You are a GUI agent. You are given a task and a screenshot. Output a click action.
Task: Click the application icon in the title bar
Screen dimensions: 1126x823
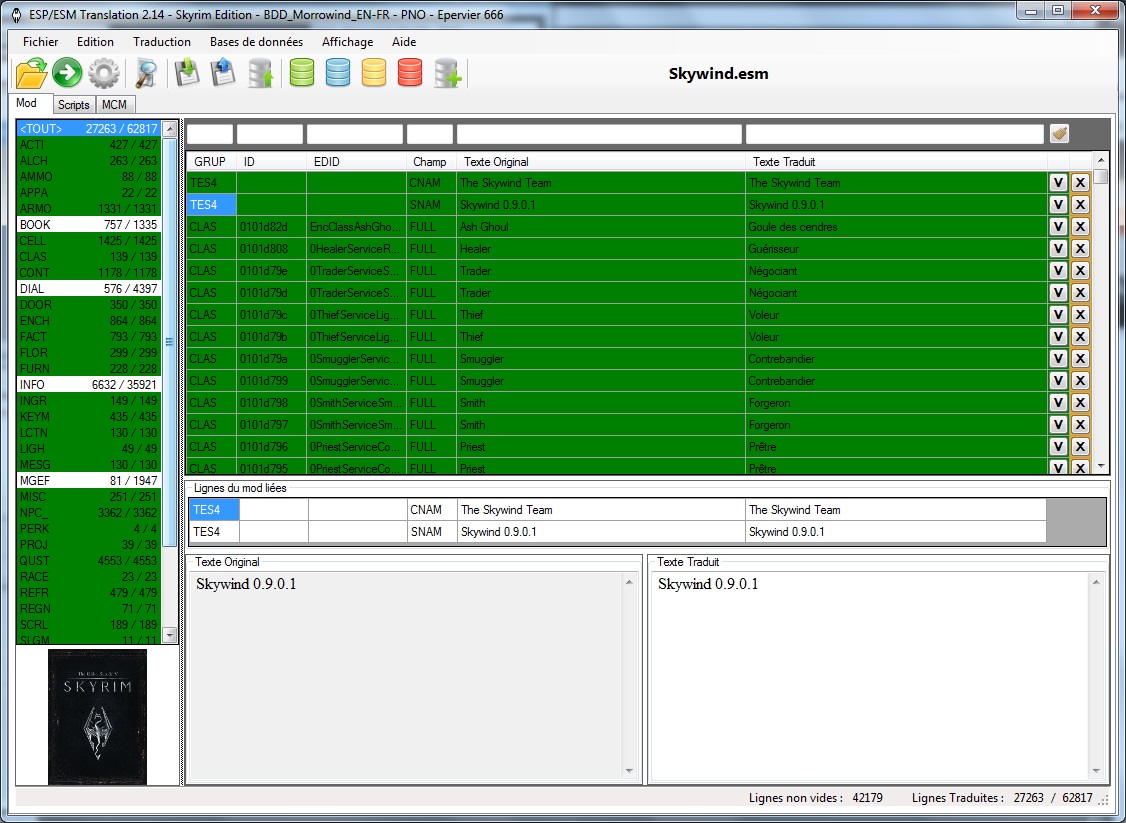pos(16,15)
